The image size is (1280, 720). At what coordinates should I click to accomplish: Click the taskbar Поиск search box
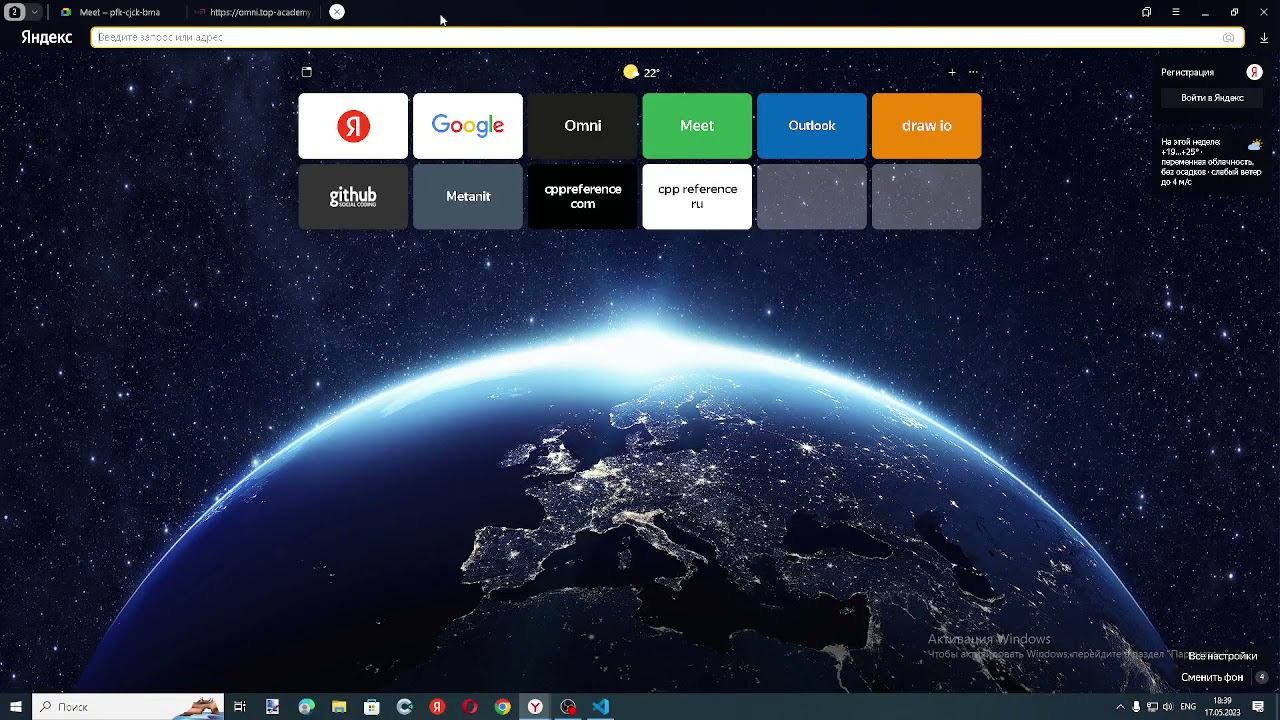[128, 706]
